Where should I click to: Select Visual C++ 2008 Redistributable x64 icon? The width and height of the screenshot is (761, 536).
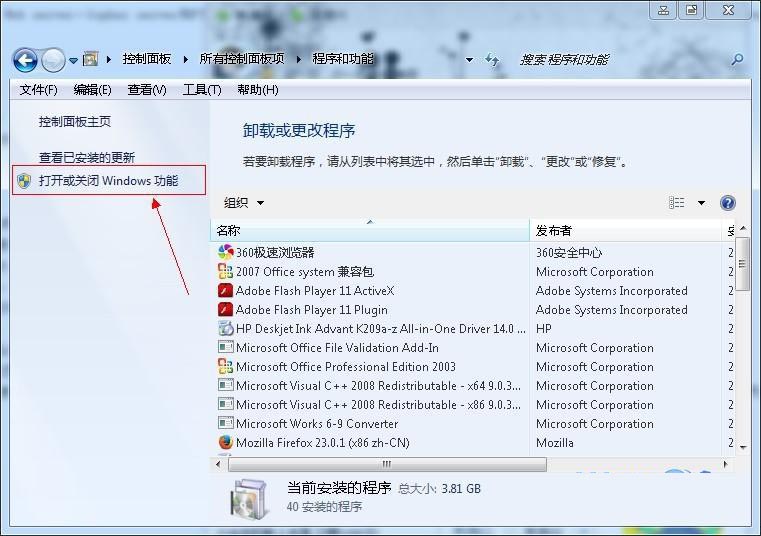point(226,385)
